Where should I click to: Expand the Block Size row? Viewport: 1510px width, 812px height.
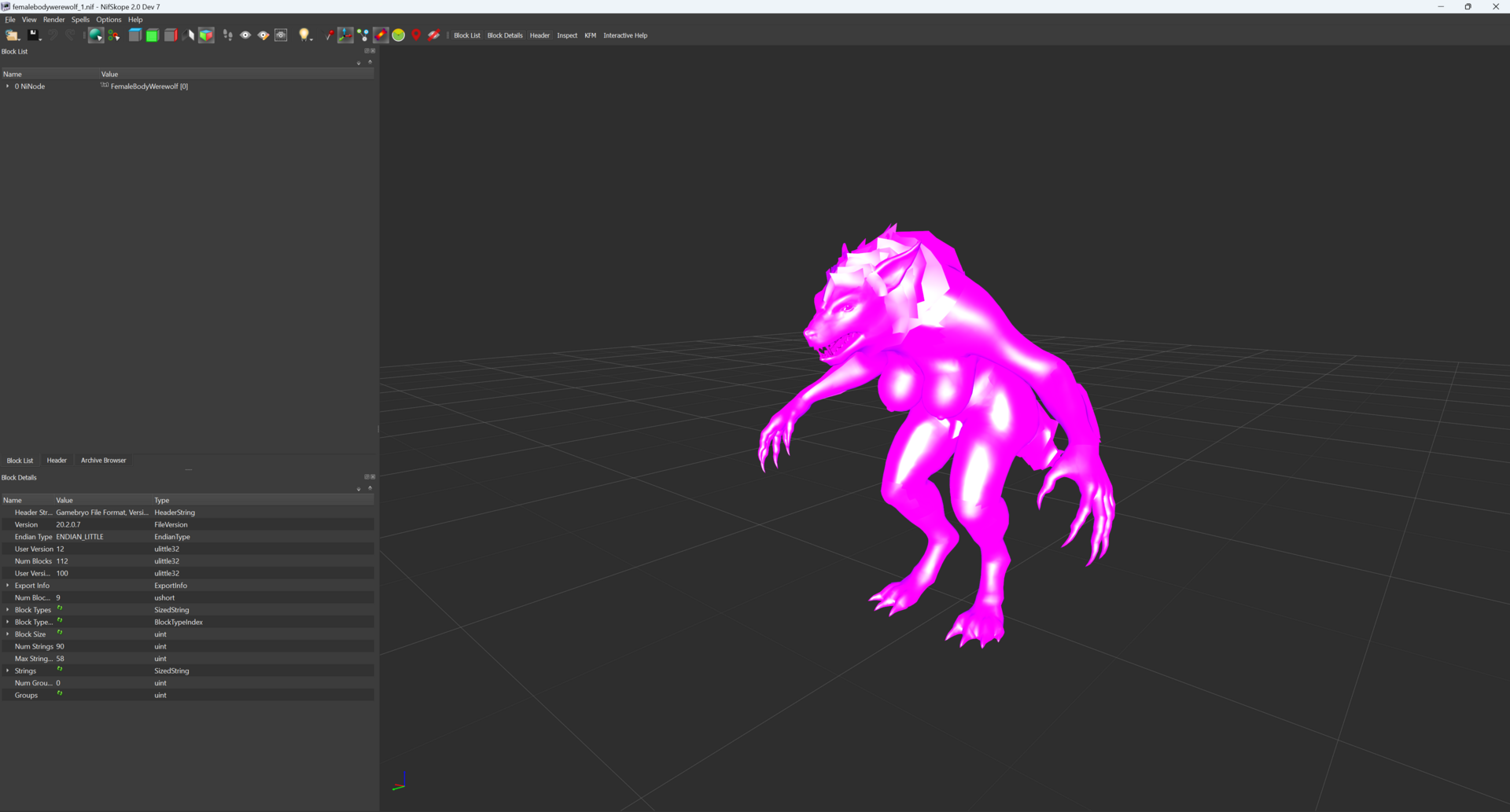(x=8, y=634)
